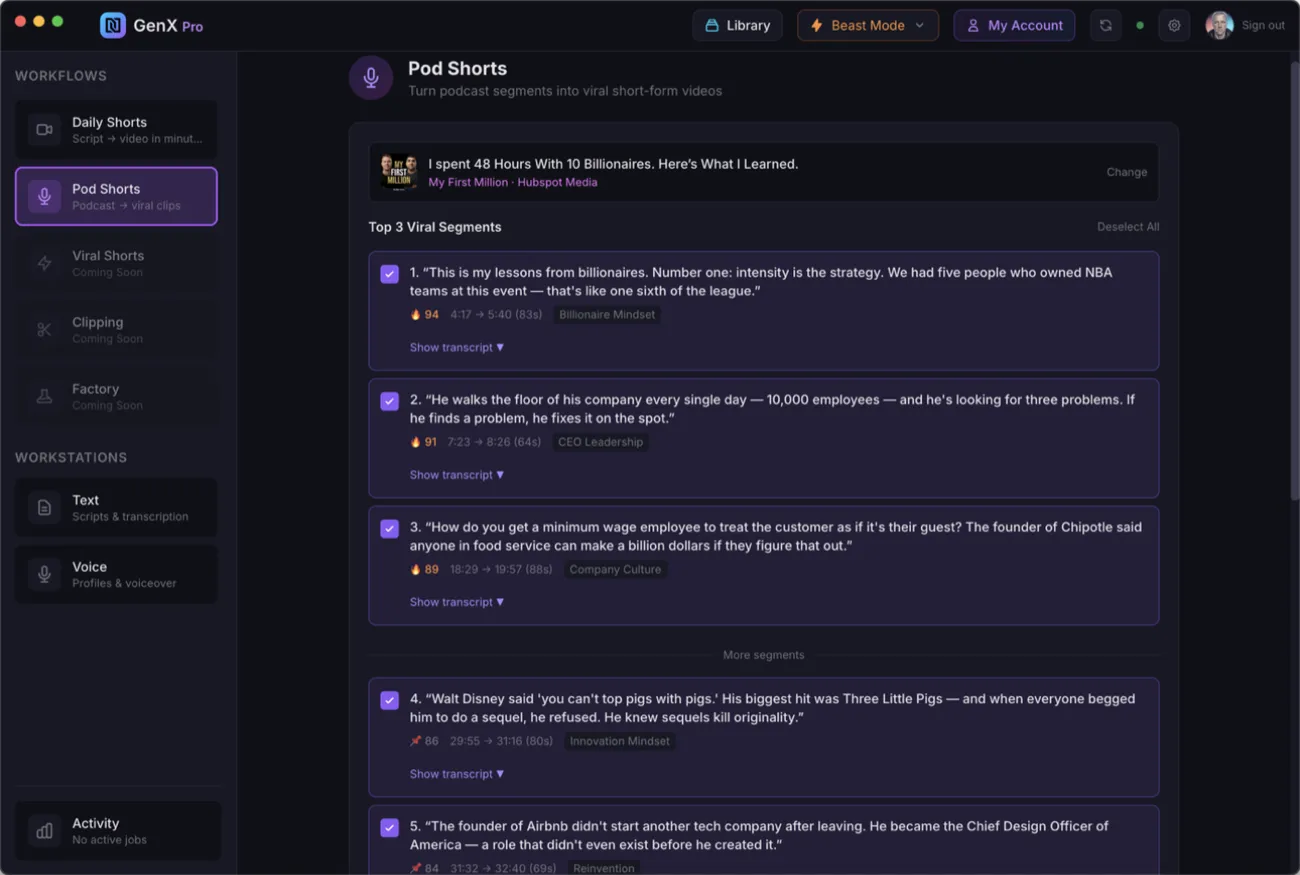Image resolution: width=1300 pixels, height=875 pixels.
Task: Select the Pod Shorts workflow
Action: pos(116,196)
